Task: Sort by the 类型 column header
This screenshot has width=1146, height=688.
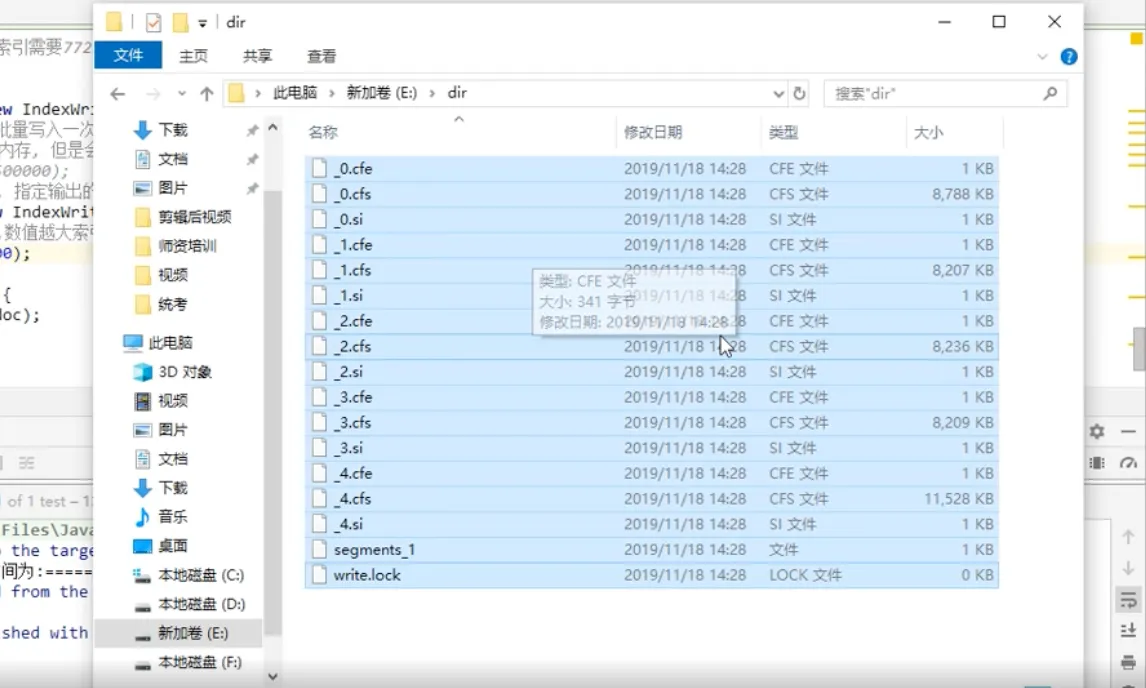Action: coord(783,132)
